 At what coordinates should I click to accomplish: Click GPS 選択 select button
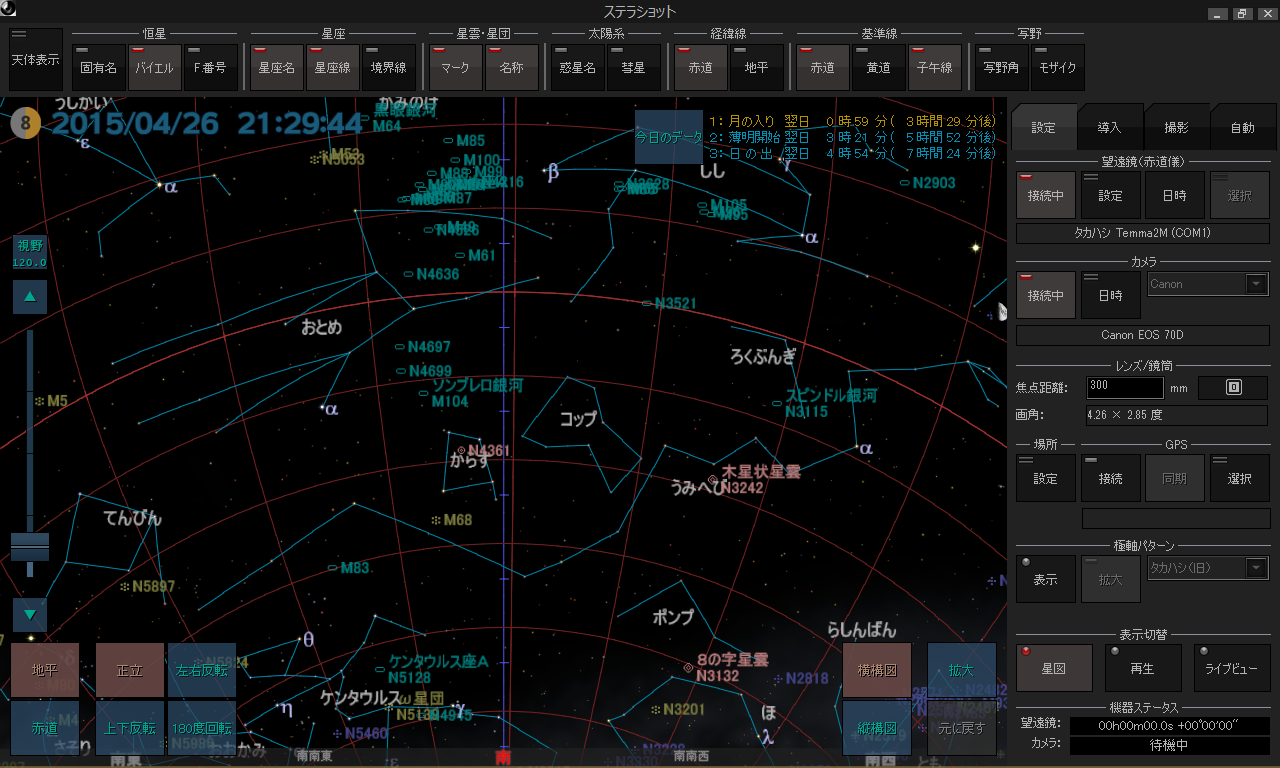(x=1240, y=478)
